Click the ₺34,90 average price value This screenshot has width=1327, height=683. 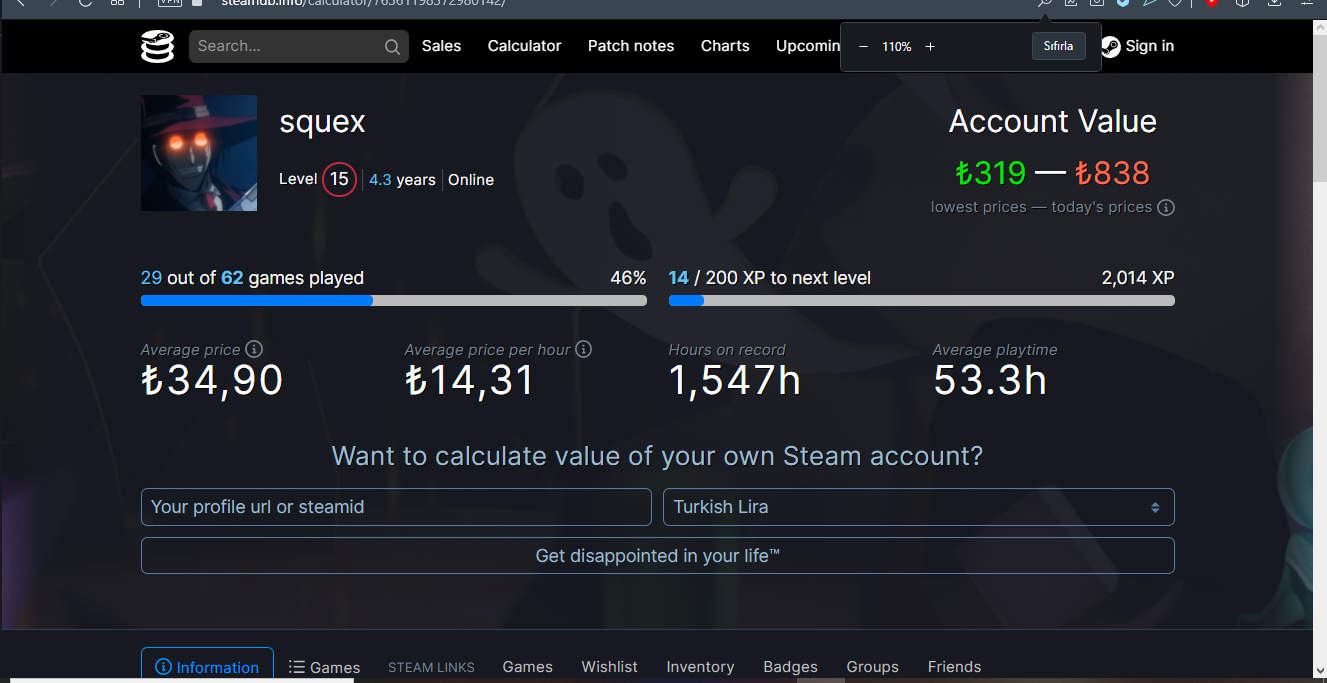pos(212,381)
